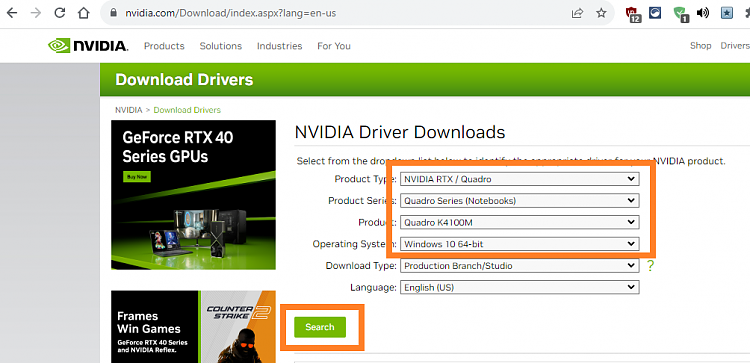Open the green shield extension with badge 1
Viewport: 750px width, 363px height.
click(x=681, y=14)
